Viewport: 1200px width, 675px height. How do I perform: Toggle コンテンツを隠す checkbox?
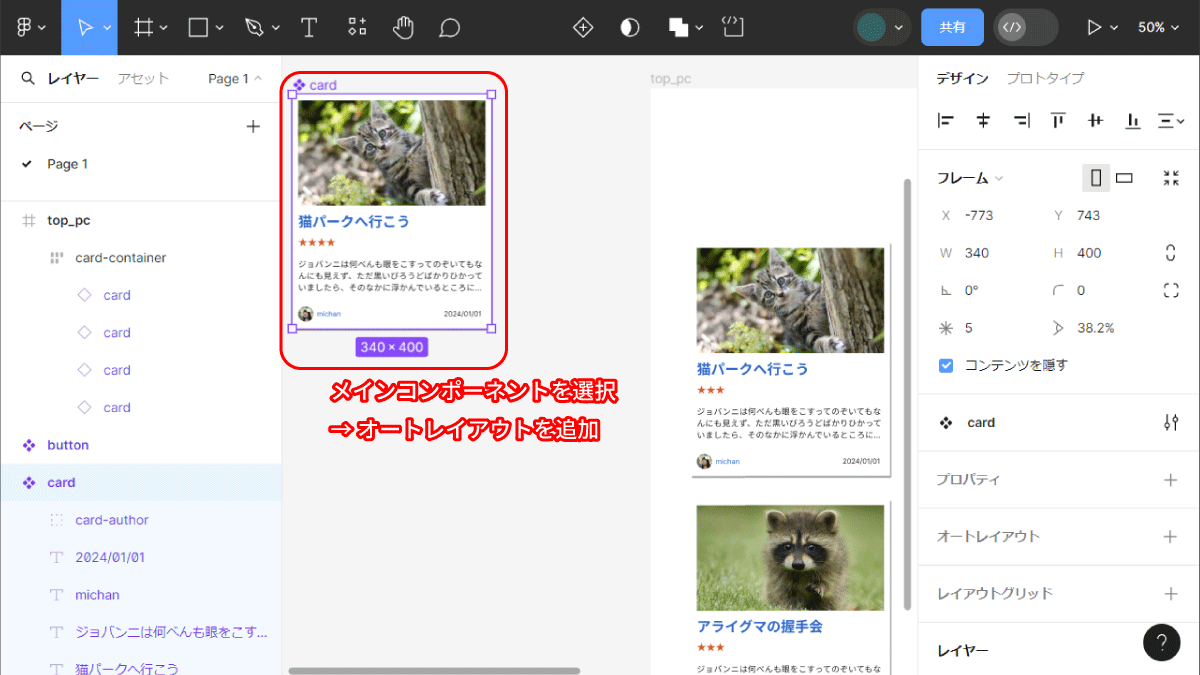pos(946,365)
